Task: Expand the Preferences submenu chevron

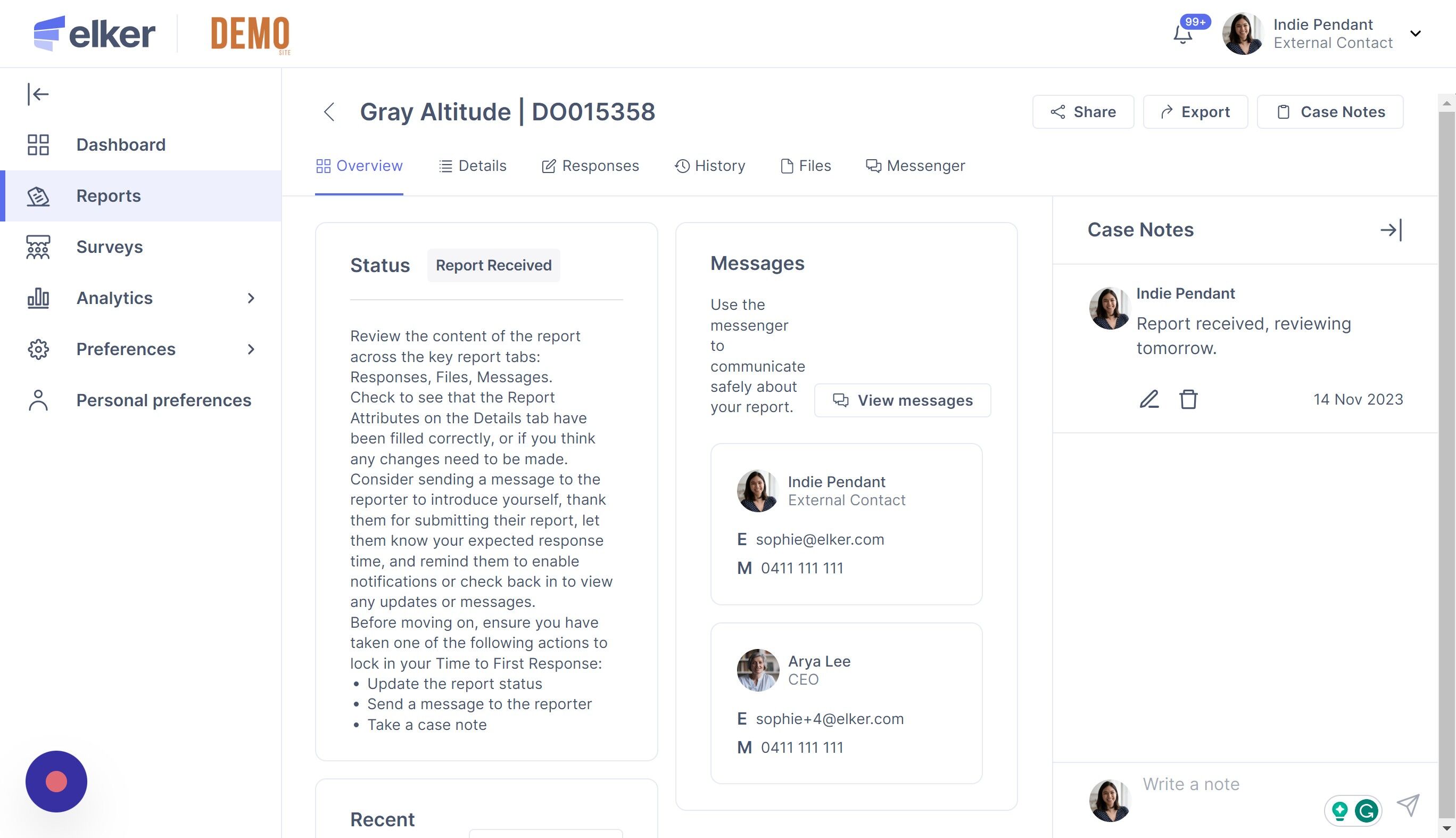Action: [251, 349]
